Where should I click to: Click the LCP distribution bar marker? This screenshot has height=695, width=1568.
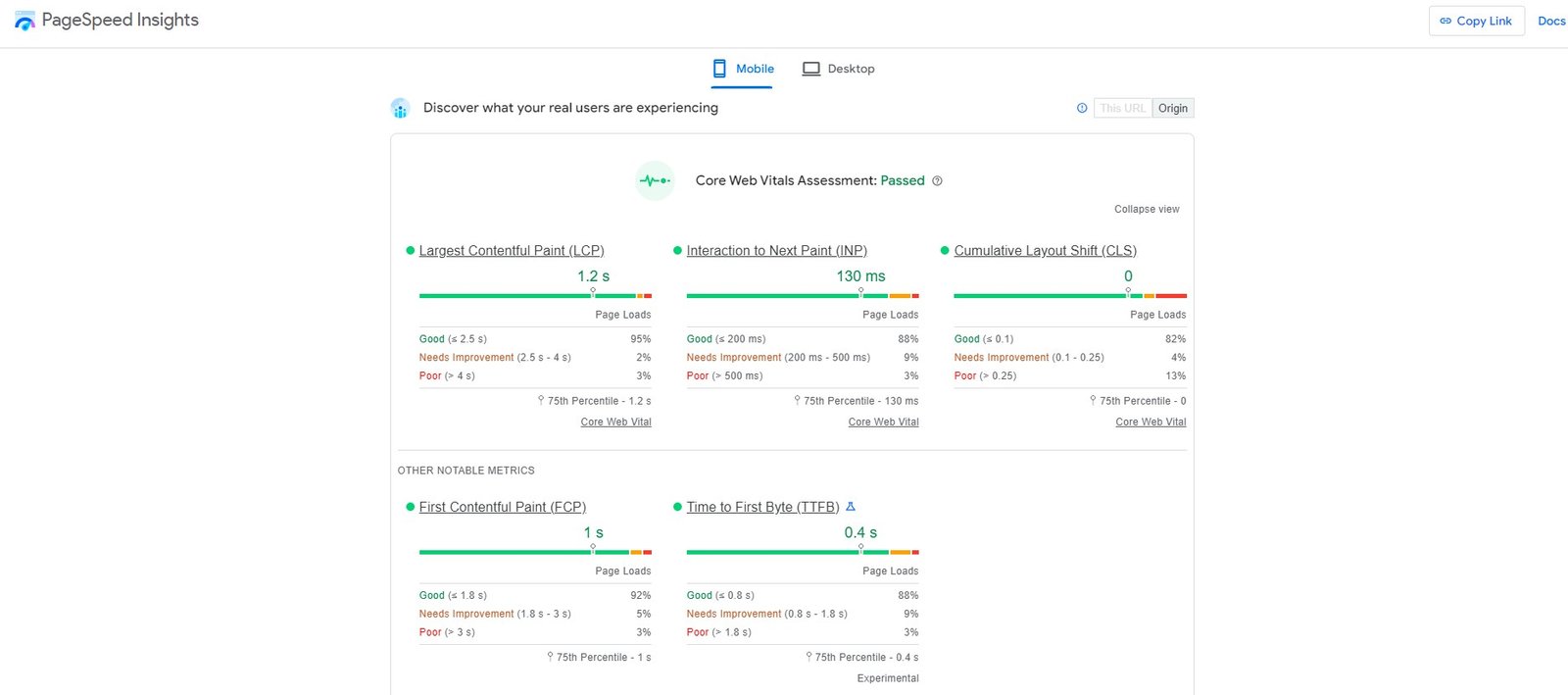point(593,292)
